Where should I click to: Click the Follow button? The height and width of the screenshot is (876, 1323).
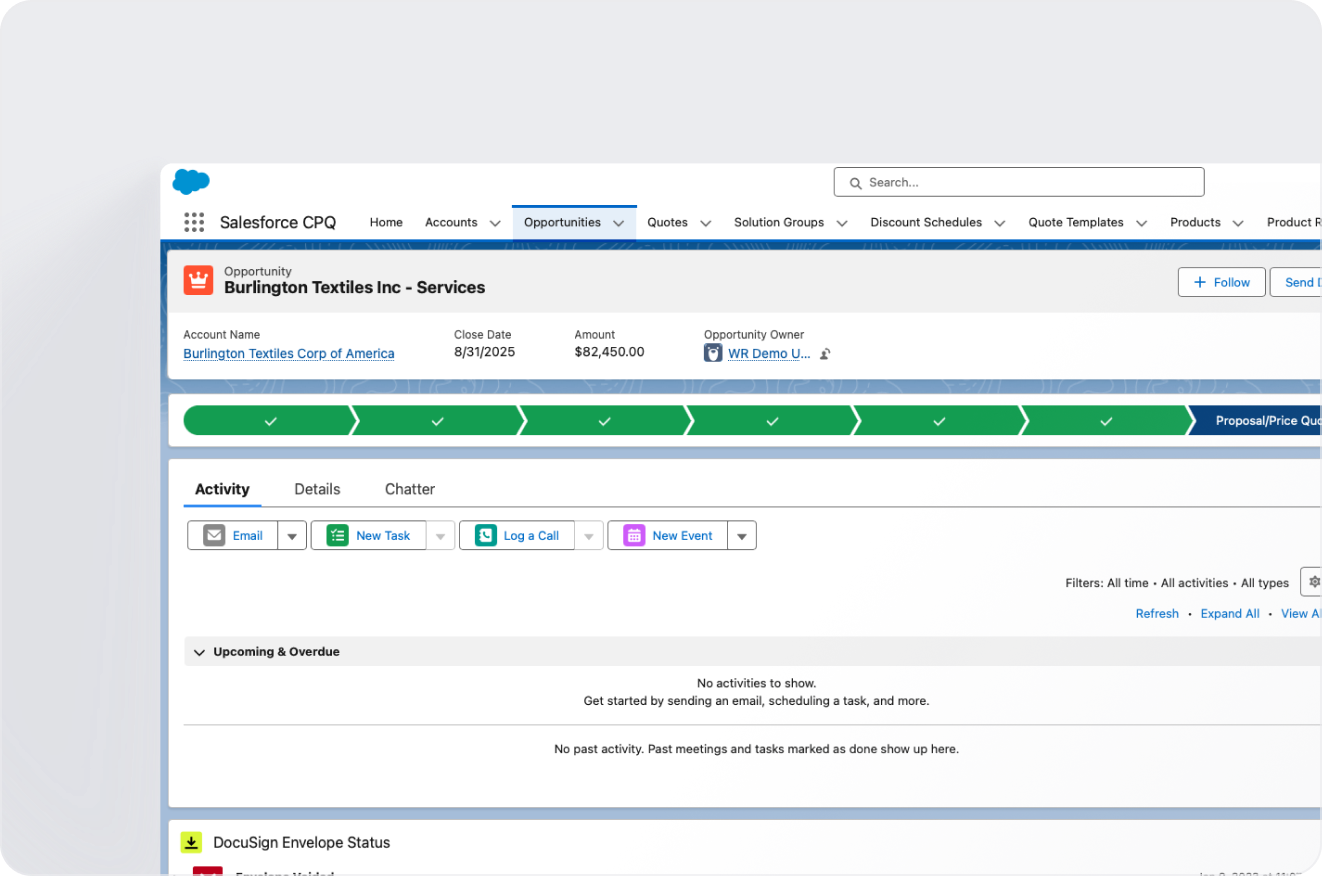(1221, 283)
